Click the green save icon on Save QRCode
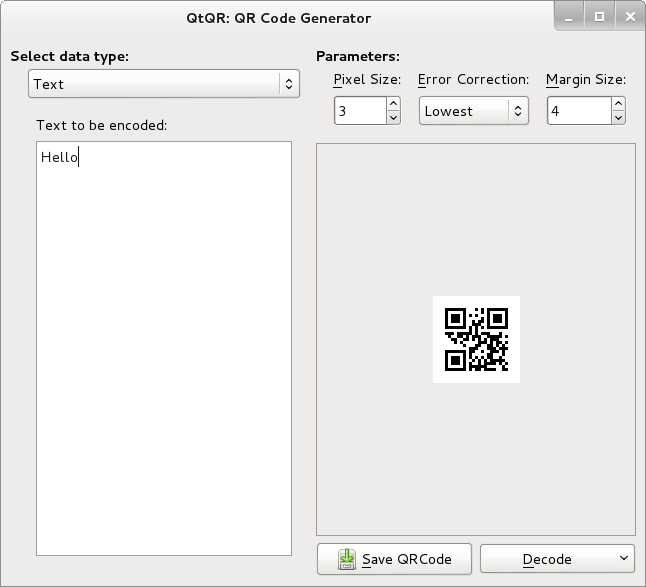Screen dimensions: 646x587 coord(346,559)
